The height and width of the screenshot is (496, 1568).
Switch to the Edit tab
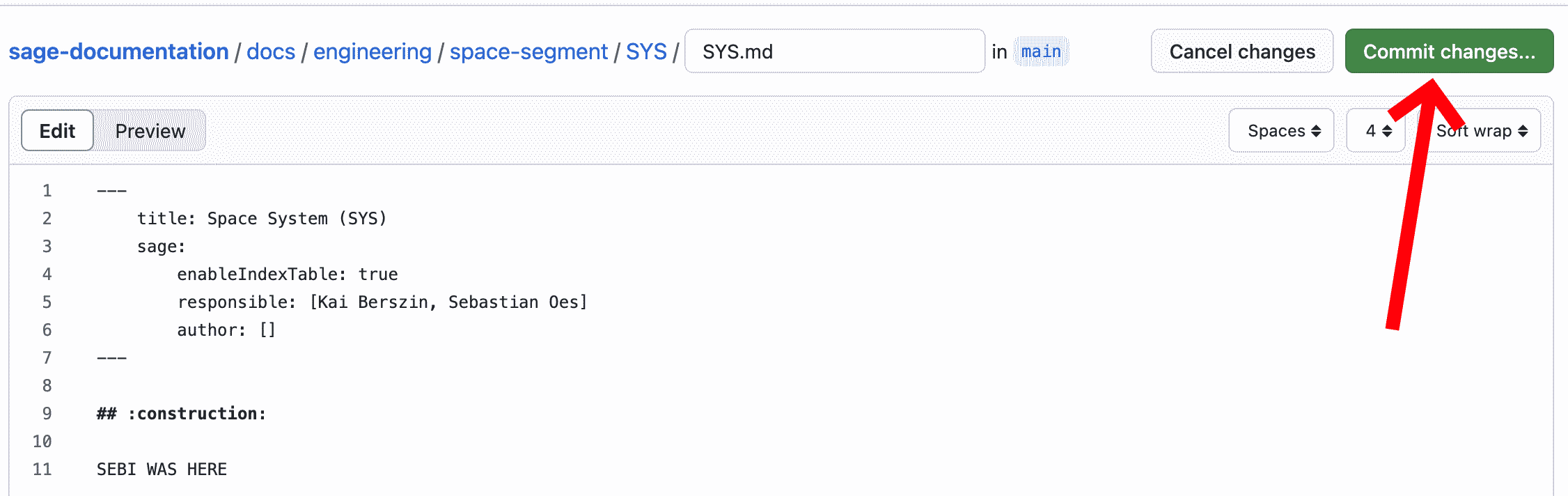point(56,130)
